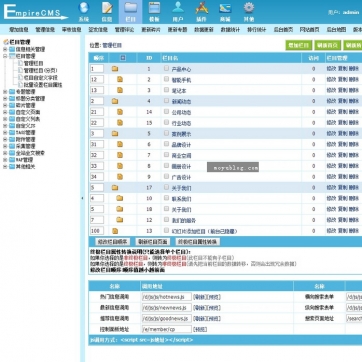Expand the 附件管理 tree node
Viewport: 362px width, 362px height.
click(x=5, y=140)
